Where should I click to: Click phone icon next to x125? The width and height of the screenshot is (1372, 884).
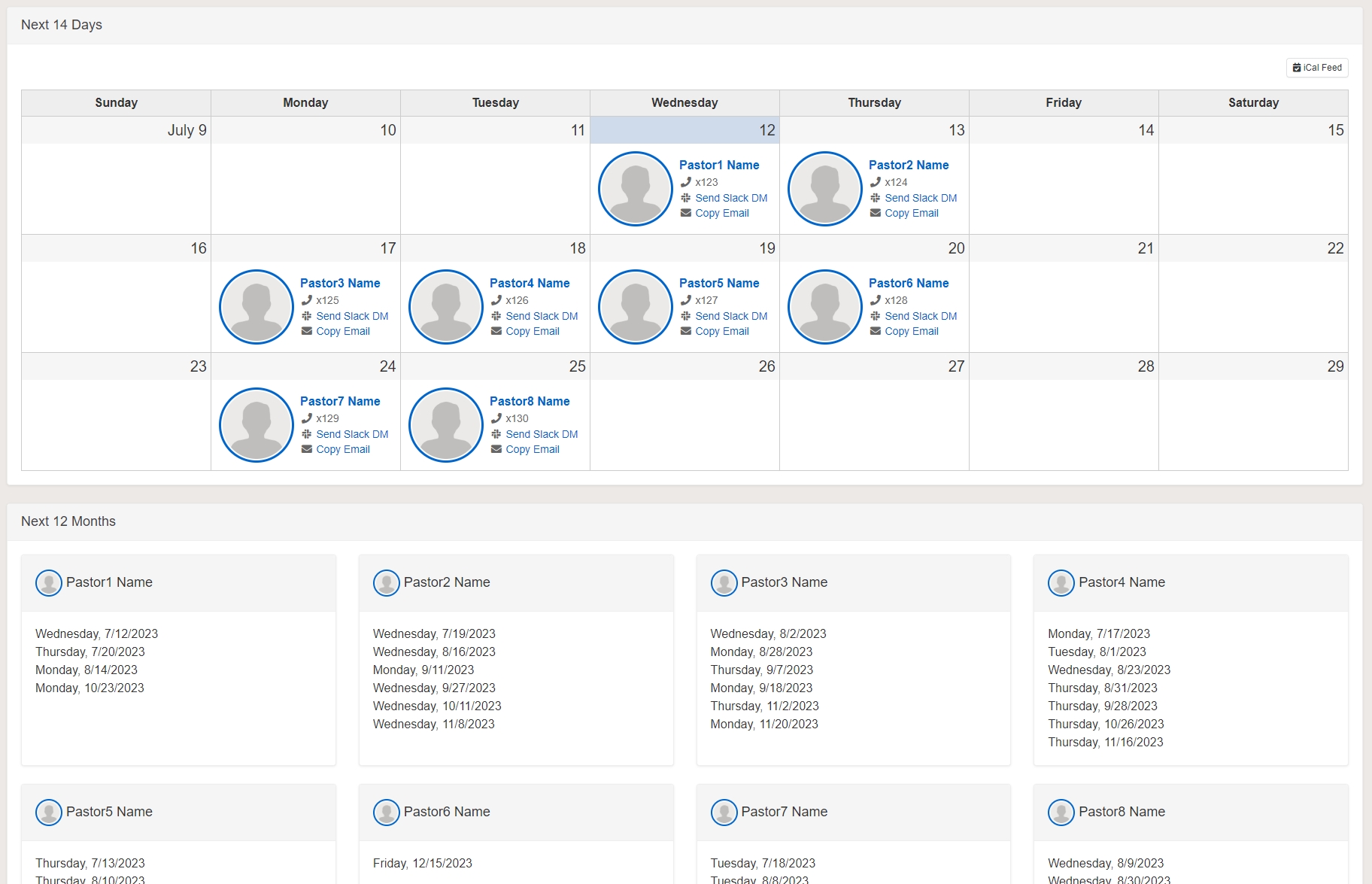(x=307, y=300)
